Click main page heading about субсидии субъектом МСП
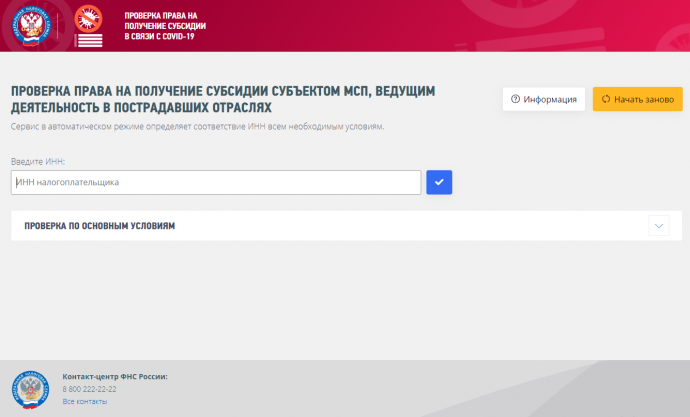Image resolution: width=690 pixels, height=417 pixels. [223, 99]
